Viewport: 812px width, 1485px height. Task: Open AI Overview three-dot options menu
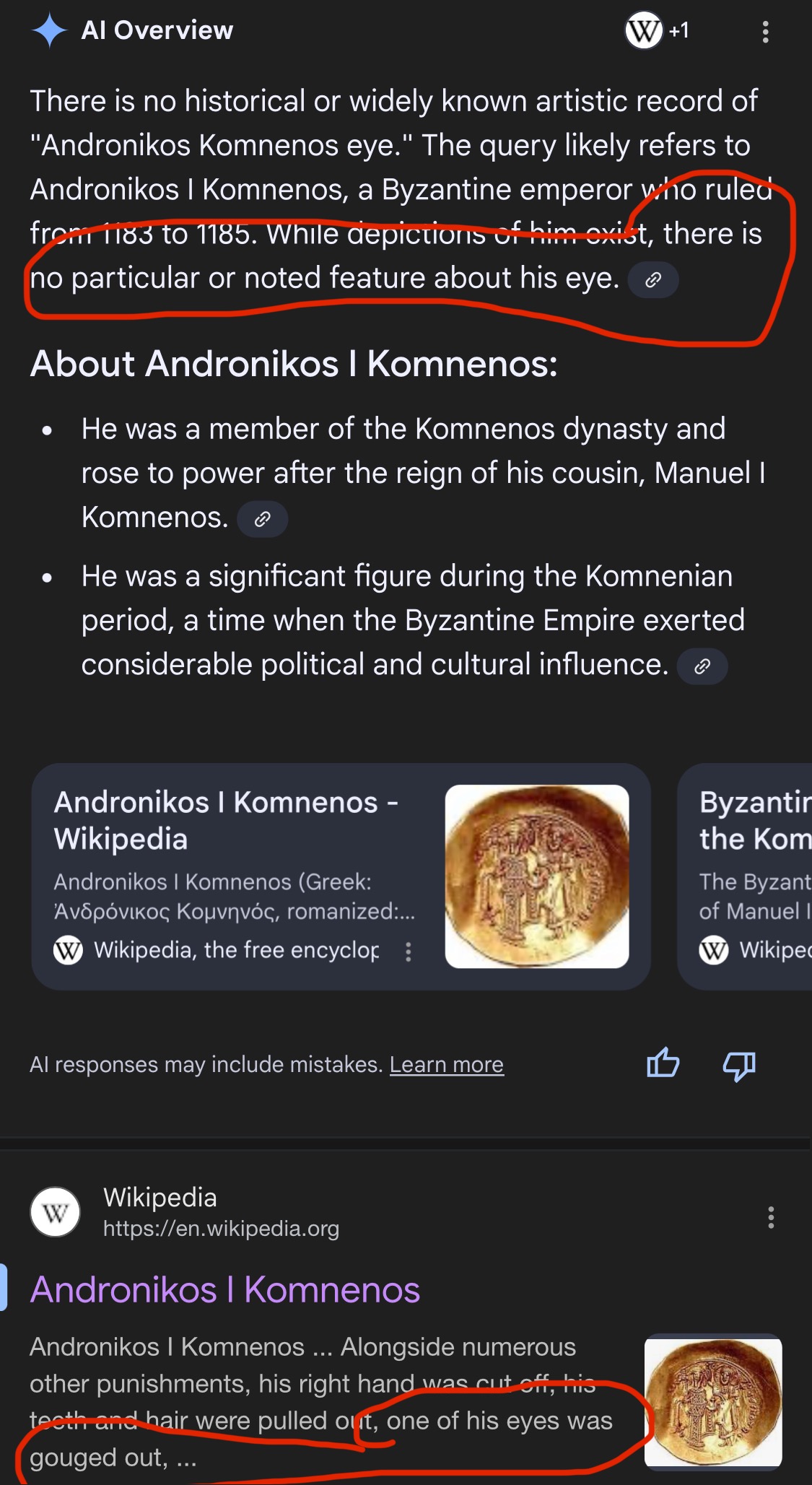765,32
